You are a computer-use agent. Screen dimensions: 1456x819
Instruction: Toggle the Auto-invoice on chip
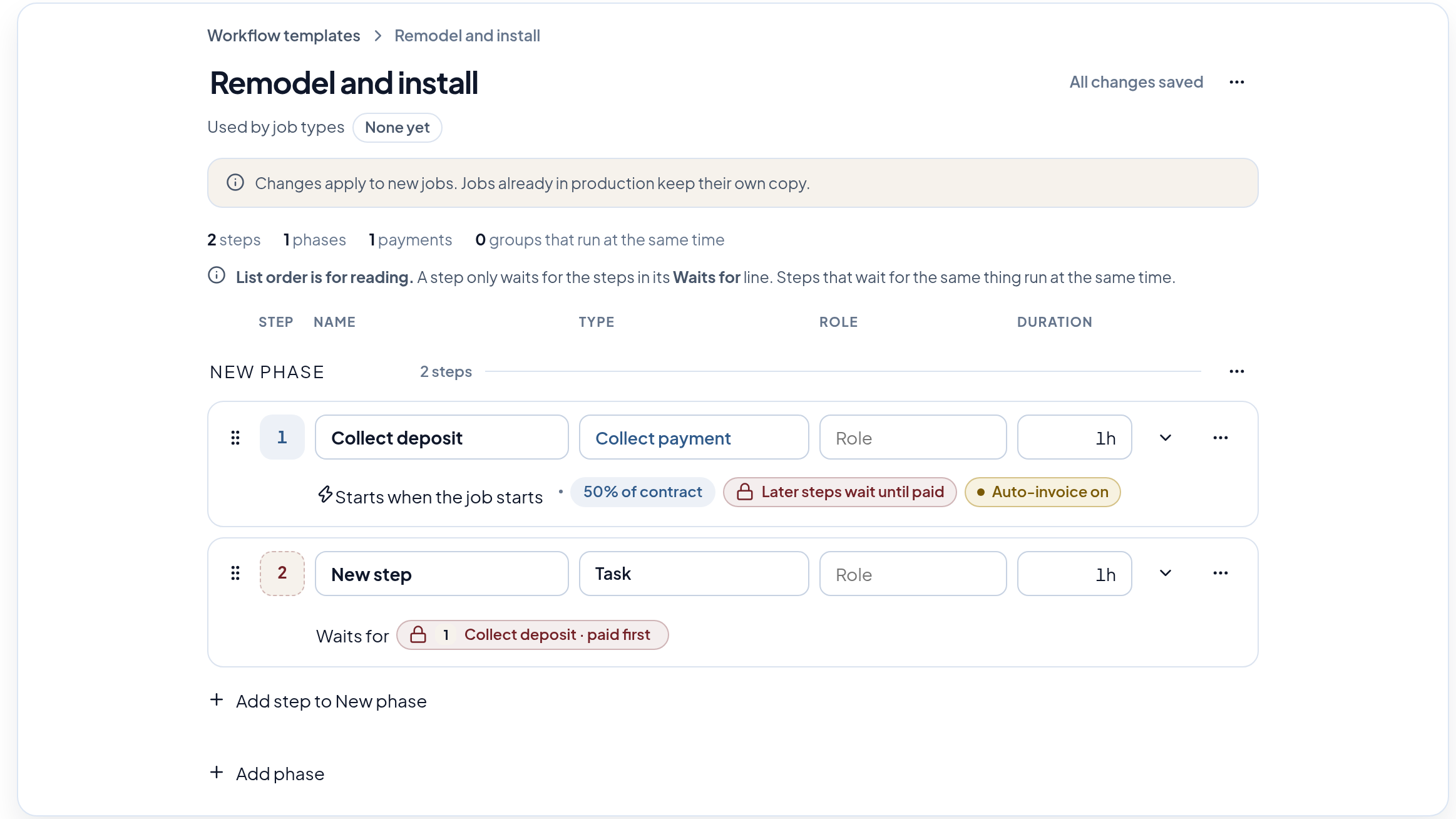1042,492
